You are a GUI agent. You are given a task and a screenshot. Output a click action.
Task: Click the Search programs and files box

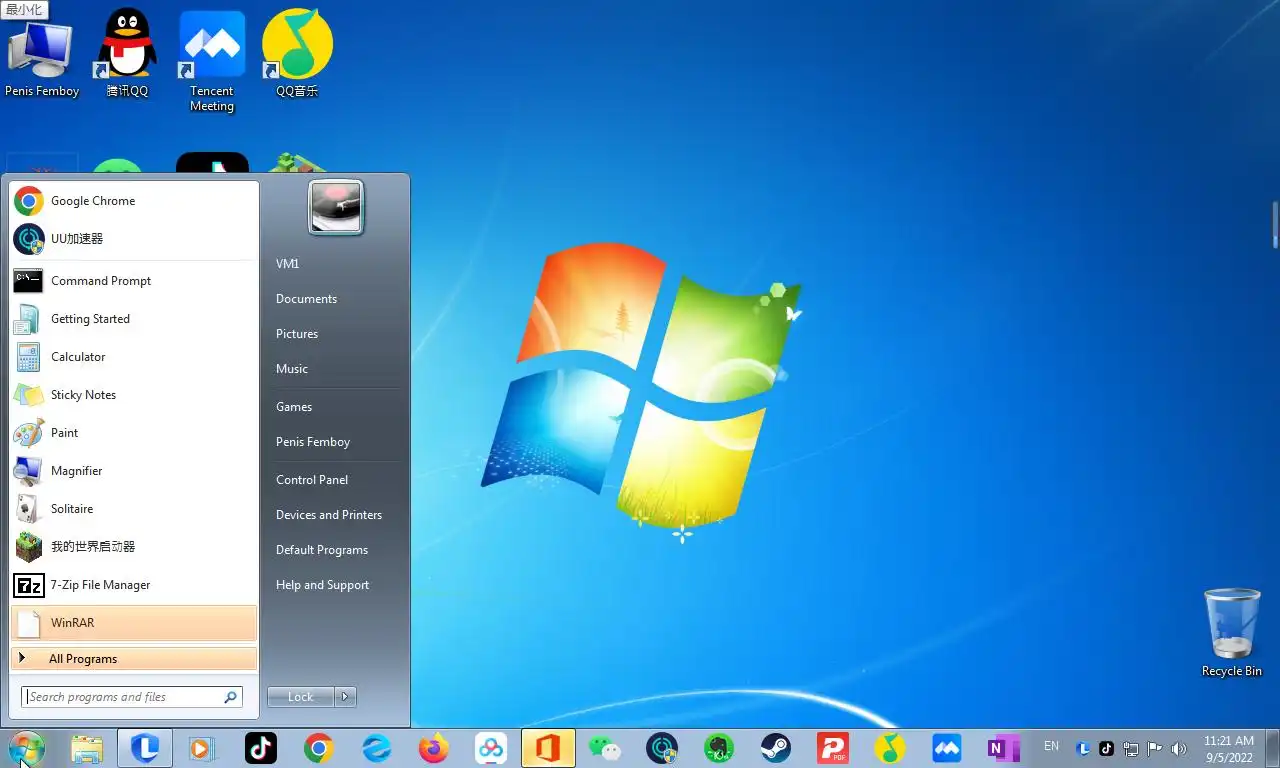coord(132,697)
